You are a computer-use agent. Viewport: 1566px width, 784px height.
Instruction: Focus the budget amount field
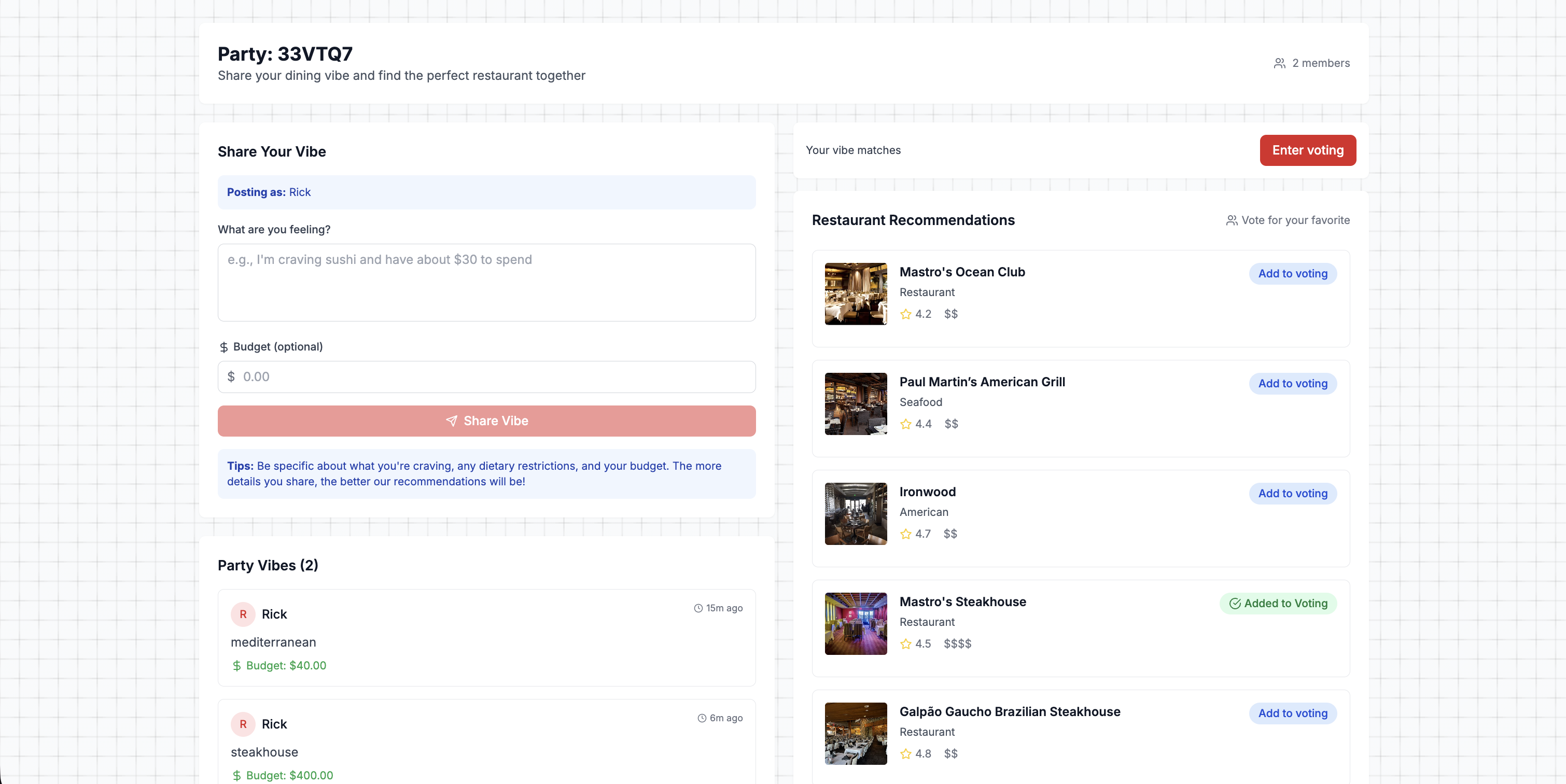486,377
